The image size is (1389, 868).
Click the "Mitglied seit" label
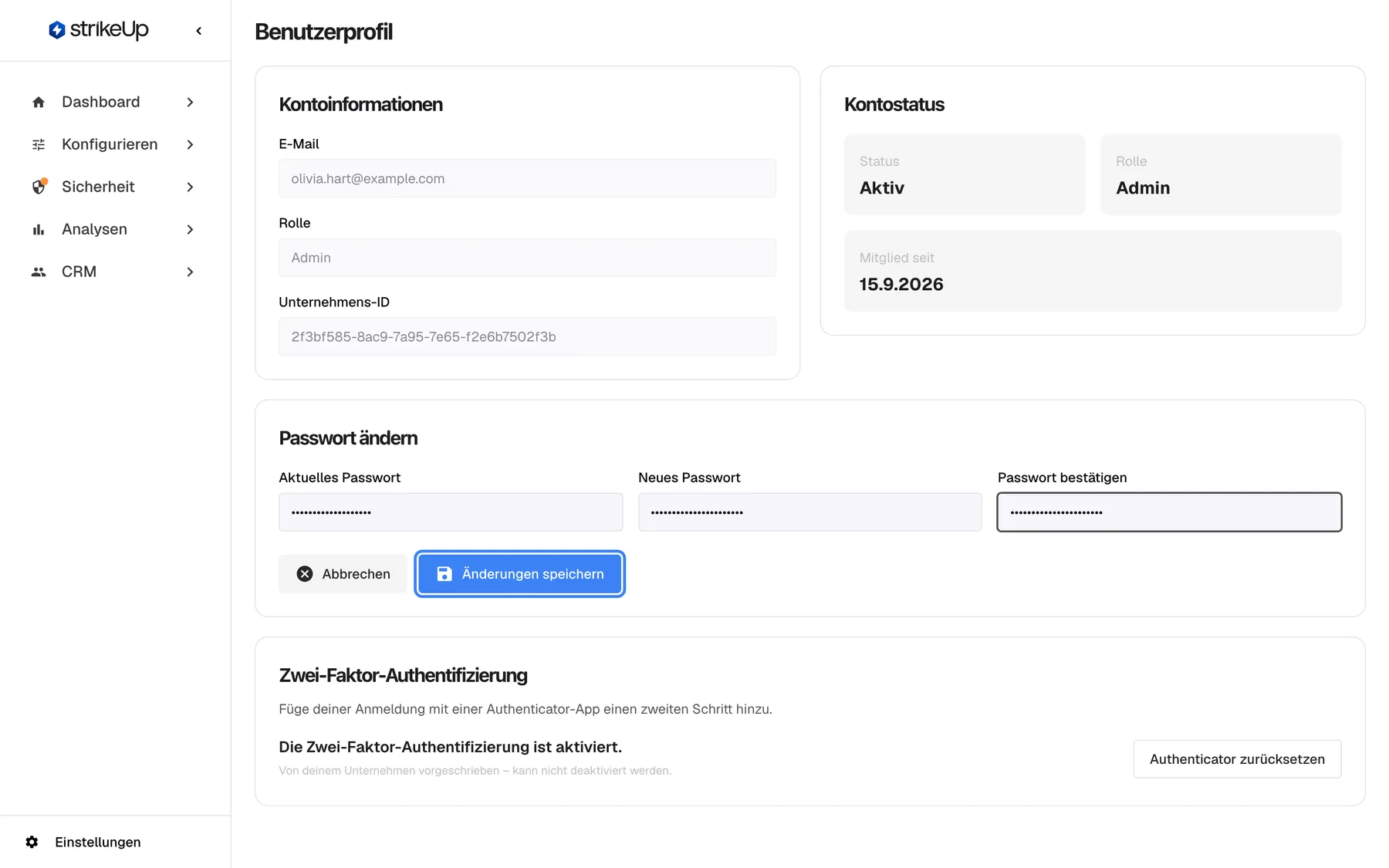[897, 258]
